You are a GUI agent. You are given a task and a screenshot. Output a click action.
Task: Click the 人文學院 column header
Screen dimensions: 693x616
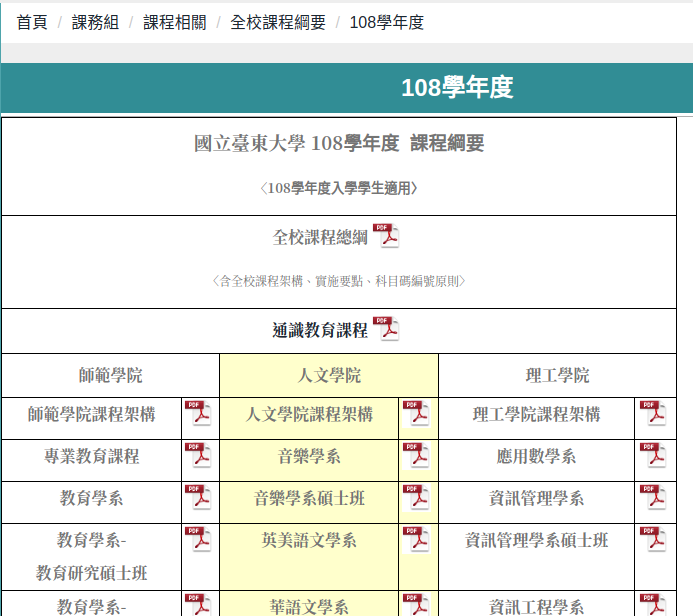click(x=329, y=375)
